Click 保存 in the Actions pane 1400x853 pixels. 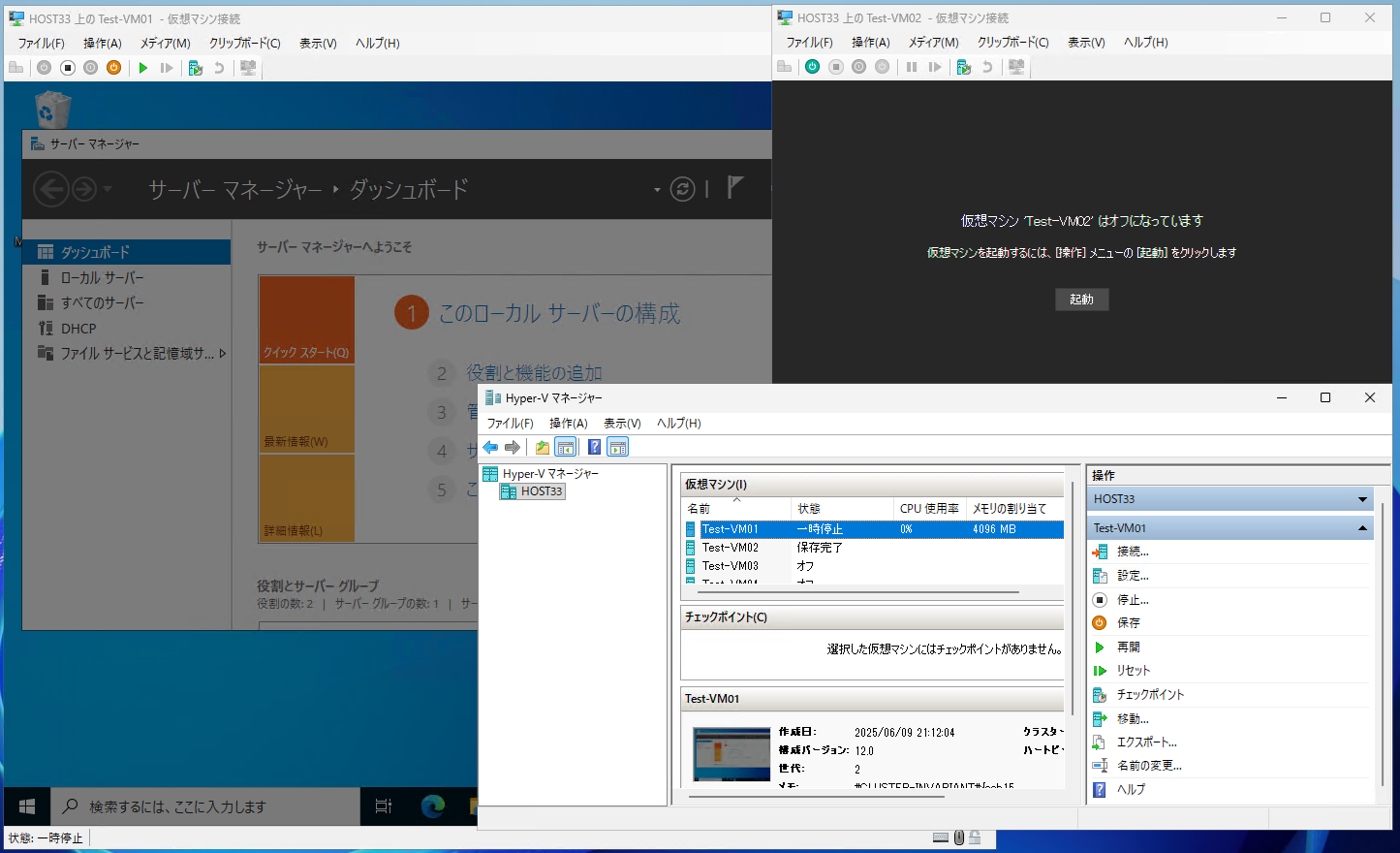1128,623
